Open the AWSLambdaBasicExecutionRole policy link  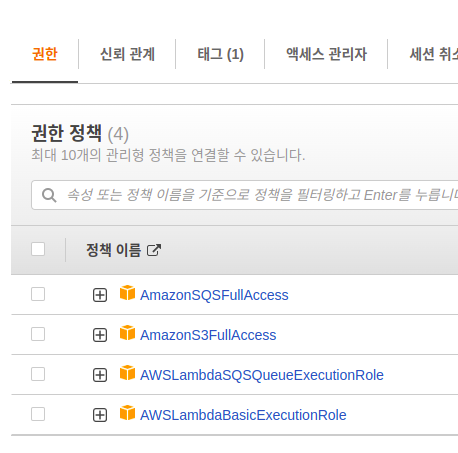tap(243, 415)
